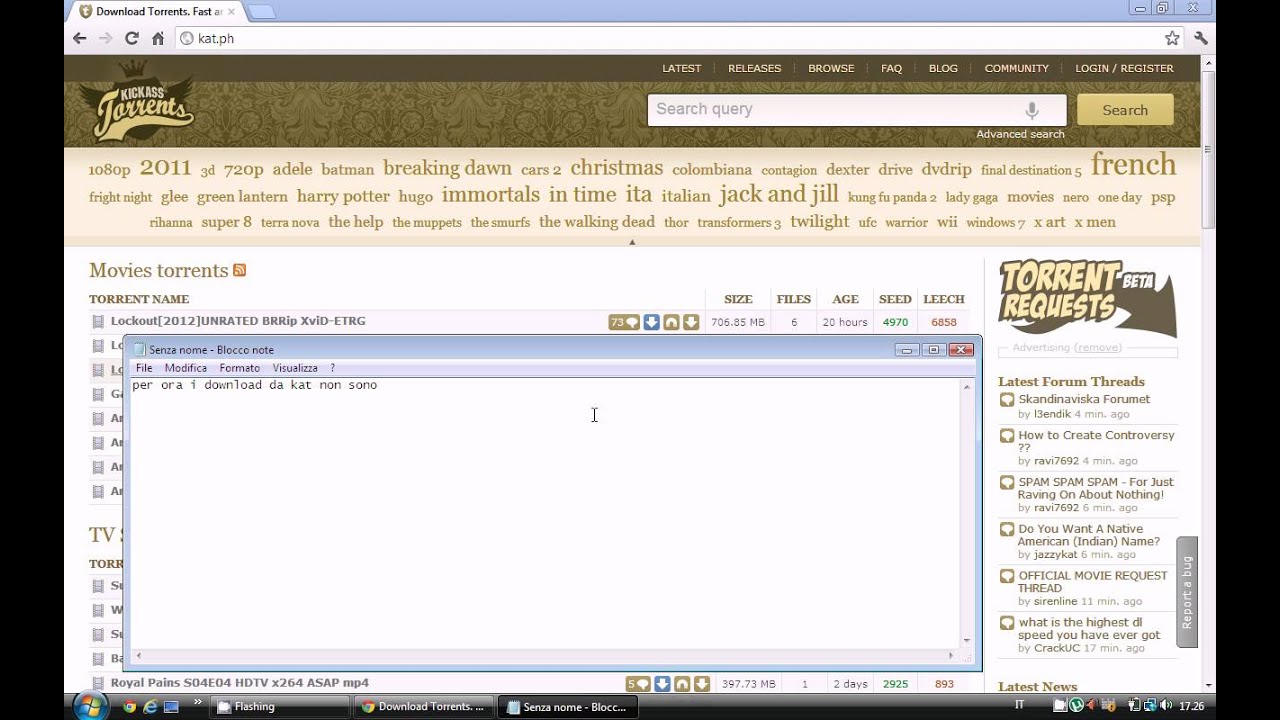The height and width of the screenshot is (720, 1280).
Task: Click the LOGIN / REGISTER link
Action: click(x=1124, y=68)
